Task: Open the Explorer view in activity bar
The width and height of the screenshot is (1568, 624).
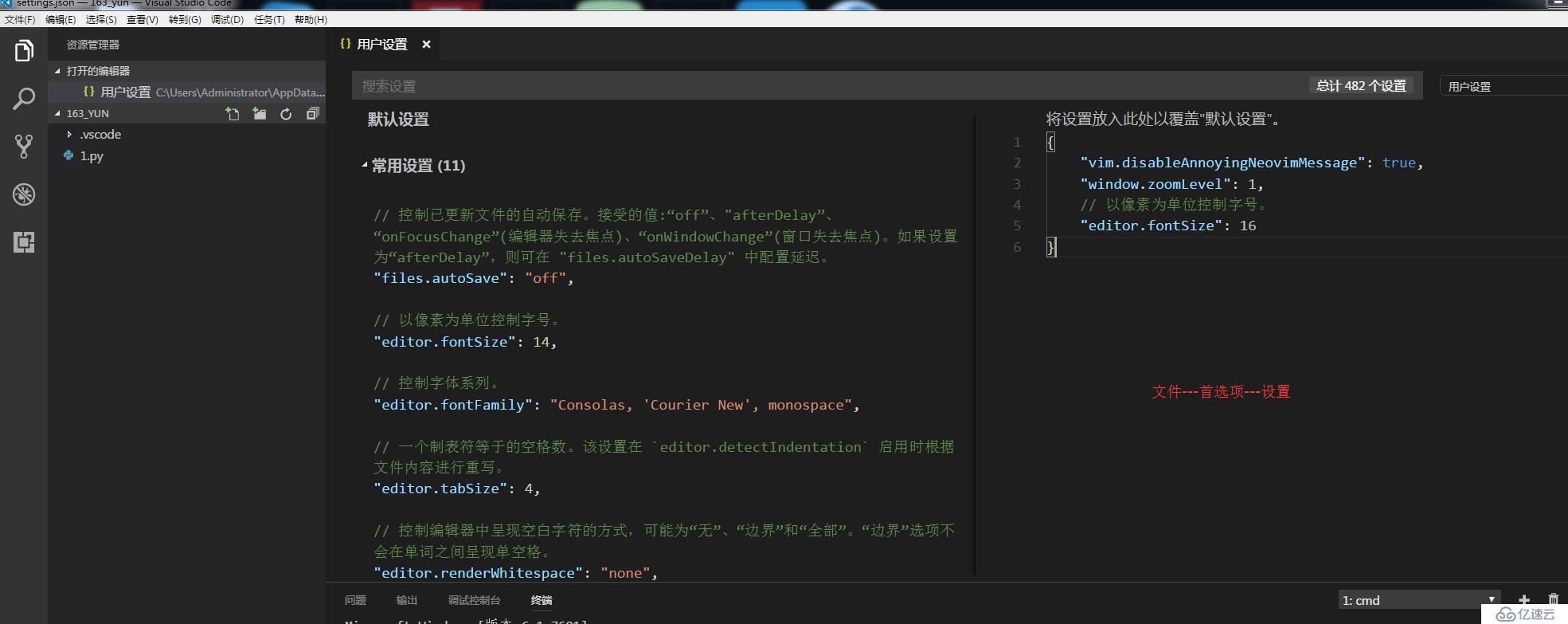Action: click(x=24, y=52)
